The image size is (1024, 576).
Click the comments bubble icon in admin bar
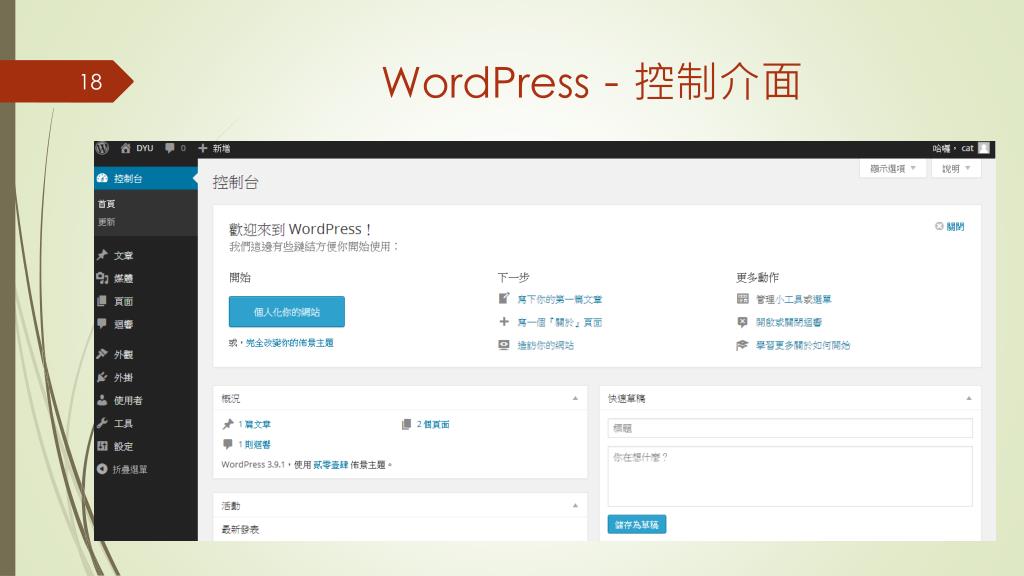pyautogui.click(x=170, y=148)
